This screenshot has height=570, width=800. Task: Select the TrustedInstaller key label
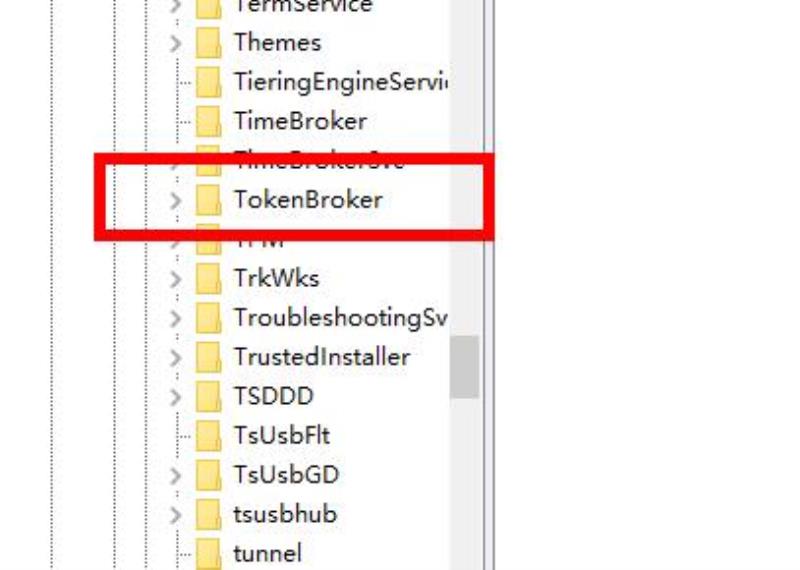pos(322,357)
